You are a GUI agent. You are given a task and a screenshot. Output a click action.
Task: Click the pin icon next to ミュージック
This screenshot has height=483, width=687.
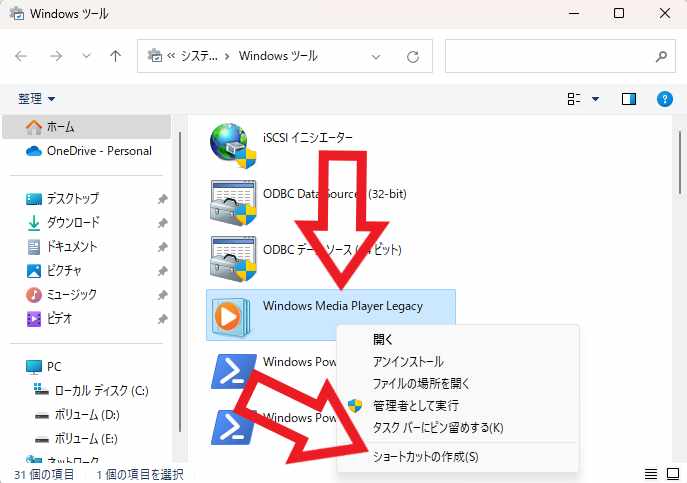pos(163,295)
